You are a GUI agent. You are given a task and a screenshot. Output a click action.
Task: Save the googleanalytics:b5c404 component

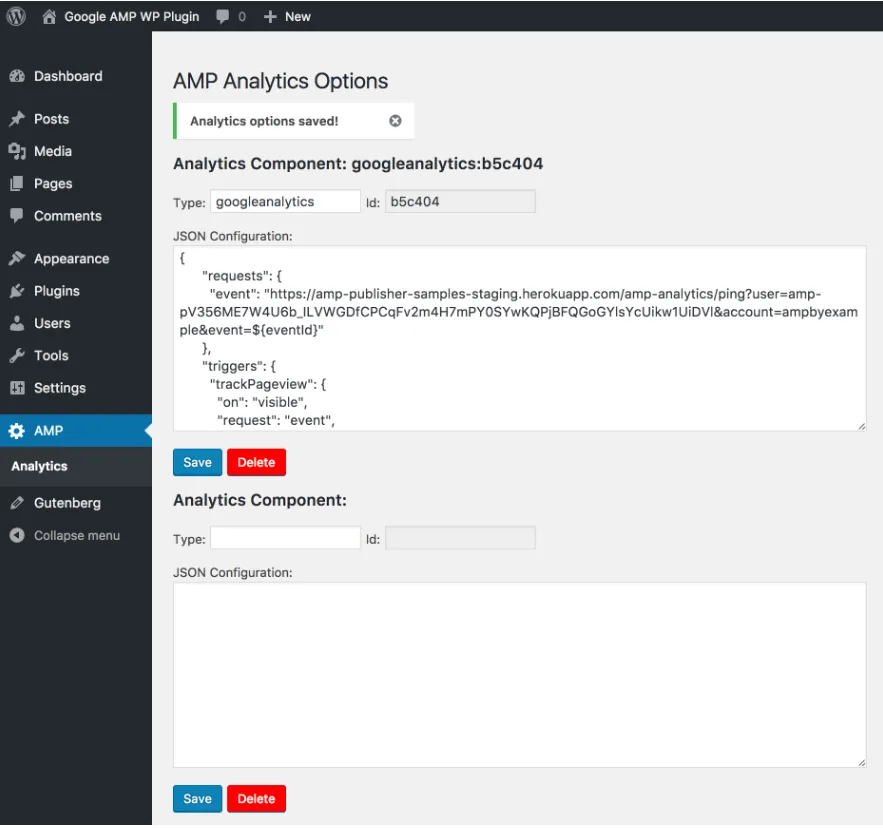(x=197, y=462)
